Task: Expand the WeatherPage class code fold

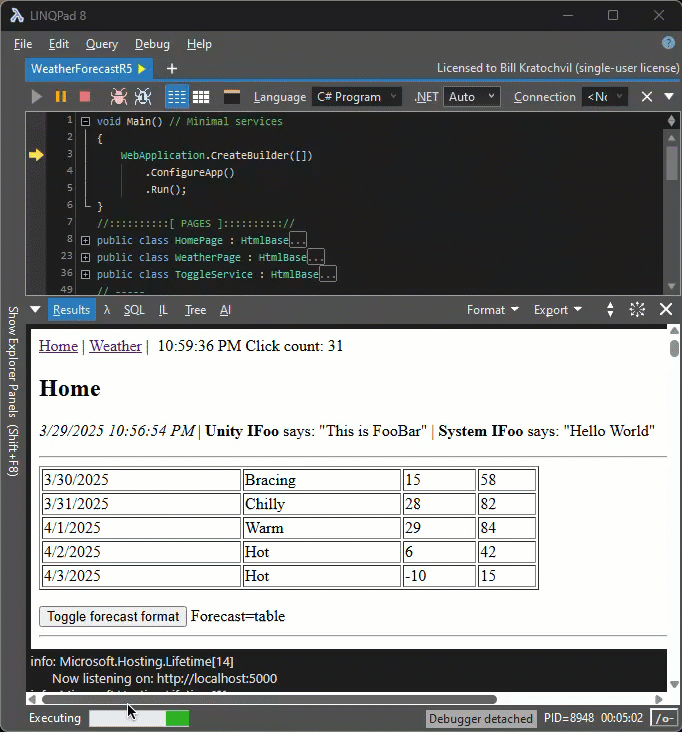Action: pos(85,257)
